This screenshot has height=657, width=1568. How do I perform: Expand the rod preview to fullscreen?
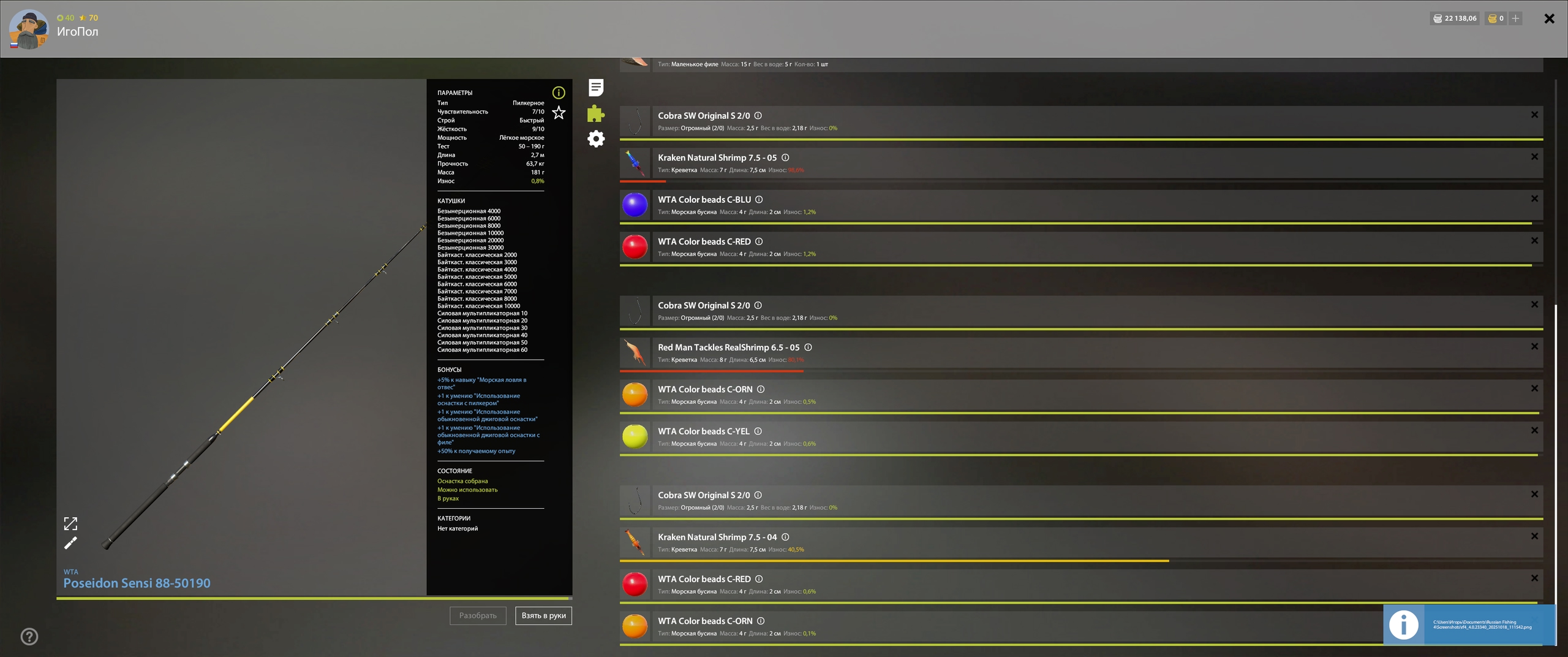click(70, 523)
